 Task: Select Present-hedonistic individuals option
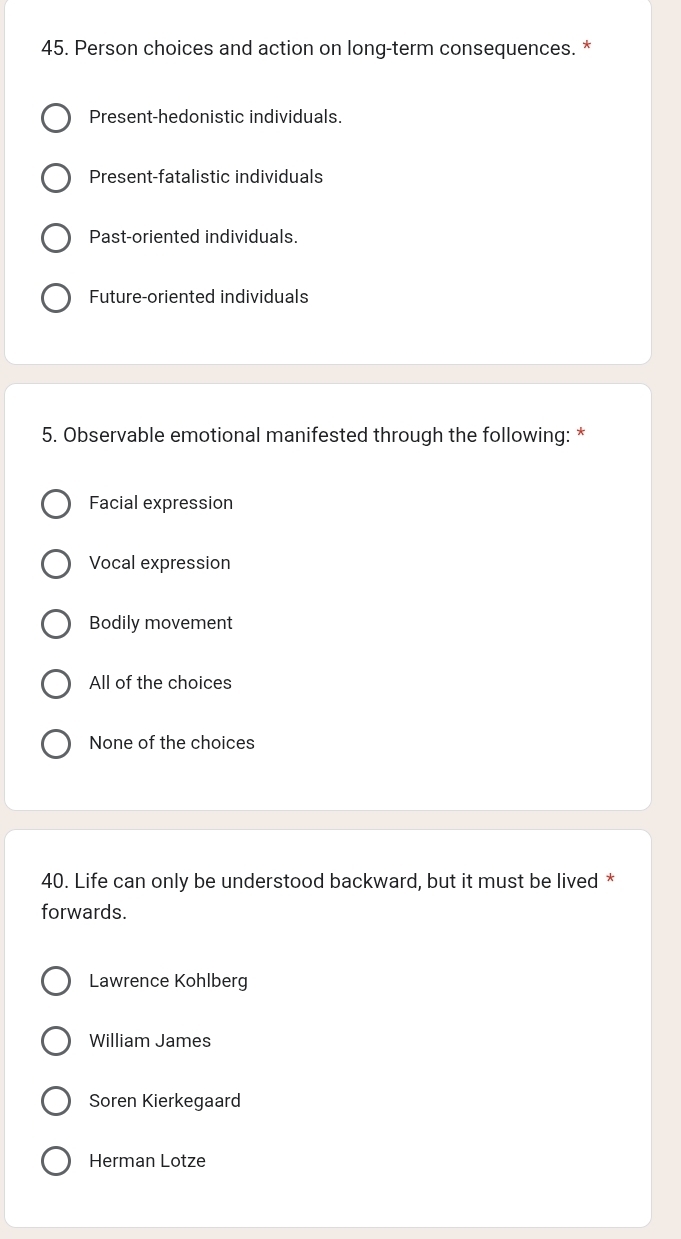56,118
